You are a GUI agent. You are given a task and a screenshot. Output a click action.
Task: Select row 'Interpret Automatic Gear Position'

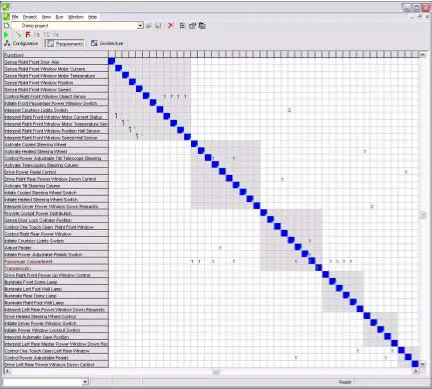coord(56,337)
